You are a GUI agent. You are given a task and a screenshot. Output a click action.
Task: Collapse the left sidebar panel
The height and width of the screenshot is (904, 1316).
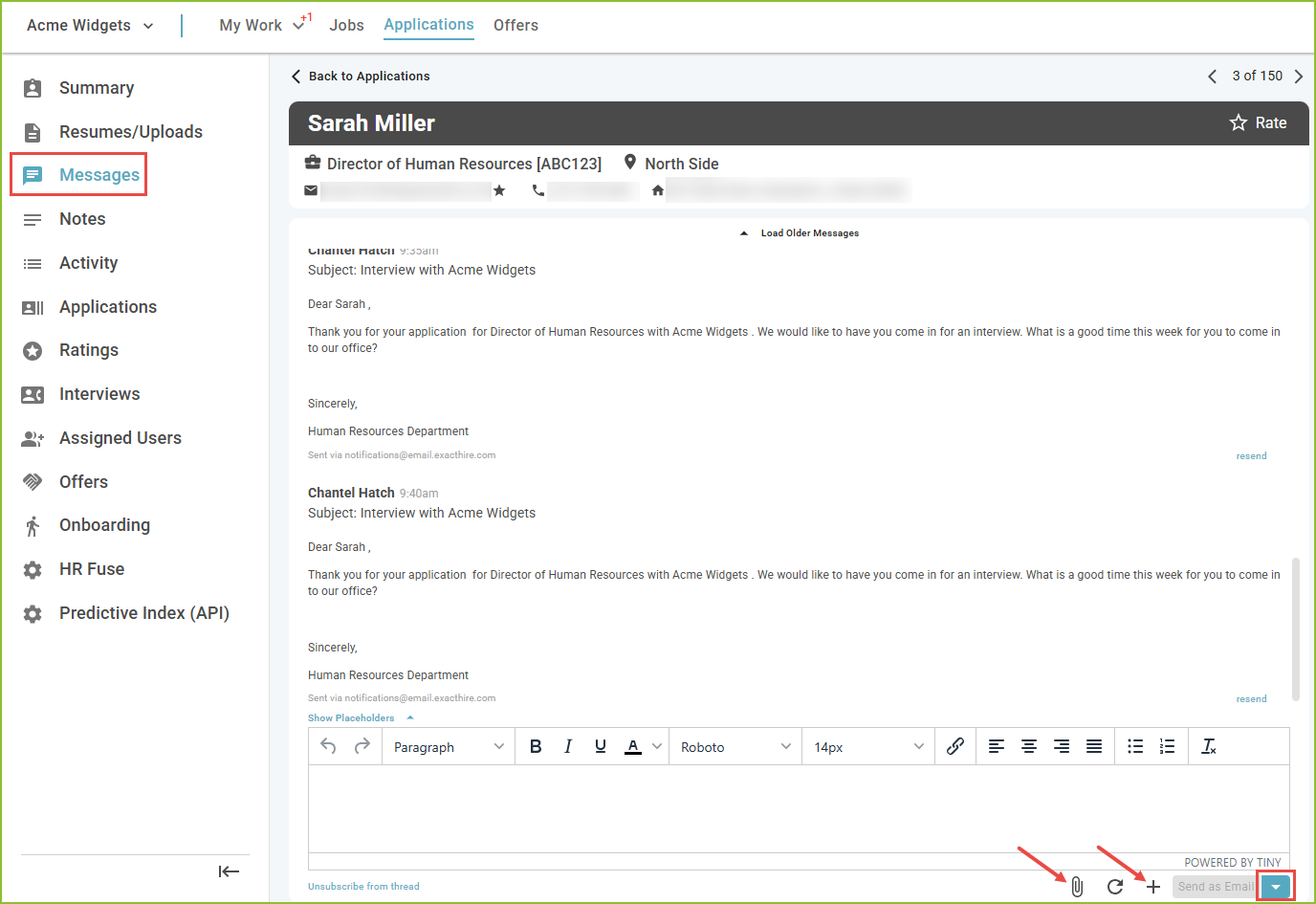click(229, 871)
